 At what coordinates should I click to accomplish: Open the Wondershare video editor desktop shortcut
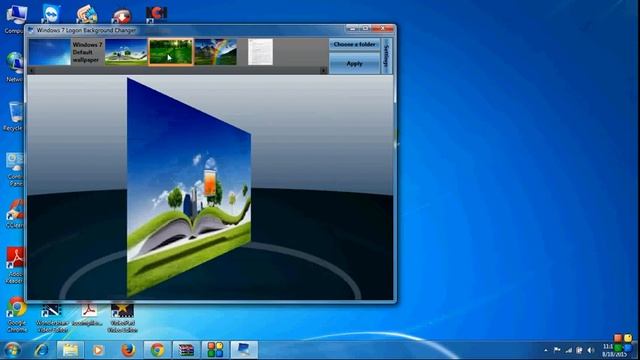(x=52, y=318)
